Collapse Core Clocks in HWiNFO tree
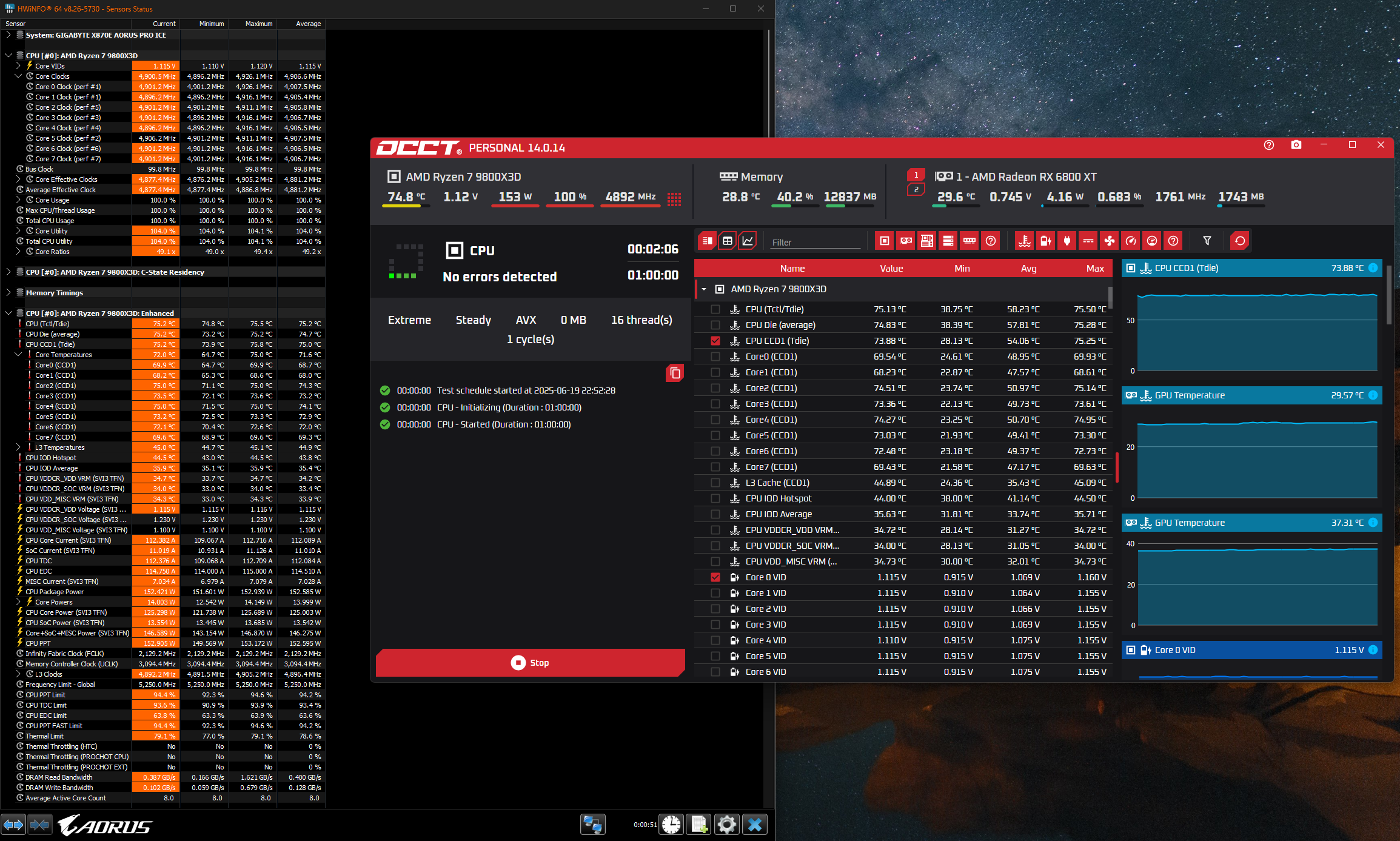1400x841 pixels. pyautogui.click(x=18, y=76)
